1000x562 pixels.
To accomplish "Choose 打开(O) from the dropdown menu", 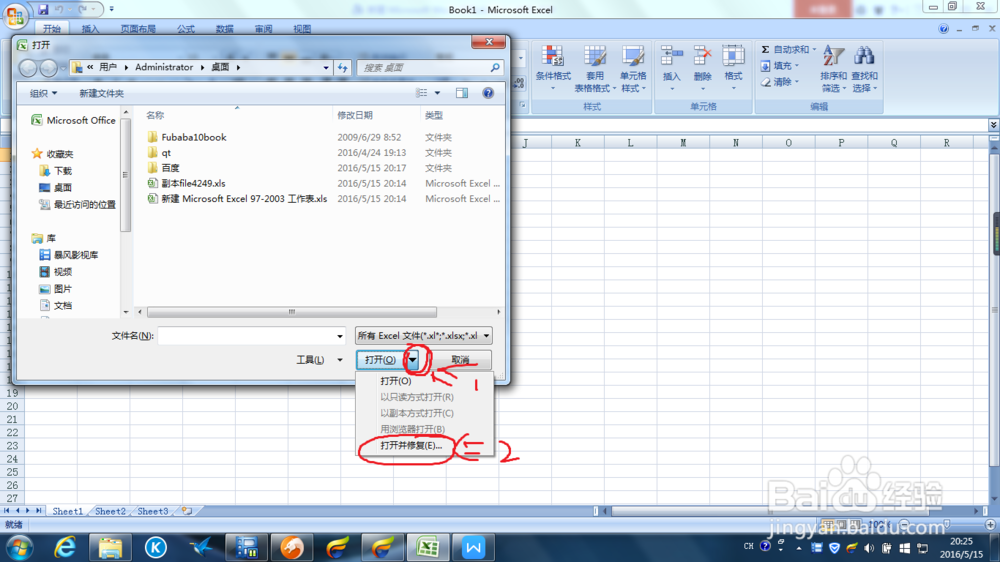I will pos(396,381).
